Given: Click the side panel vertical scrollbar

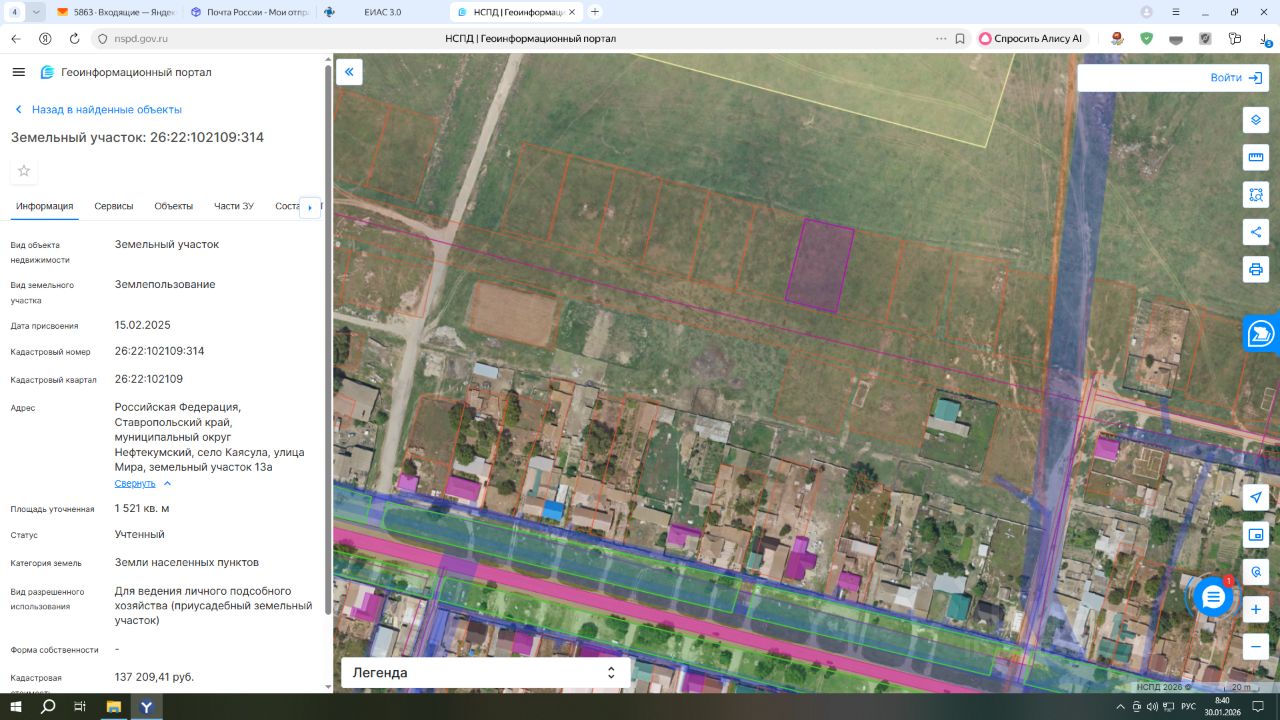Looking at the screenshot, I should coord(328,340).
